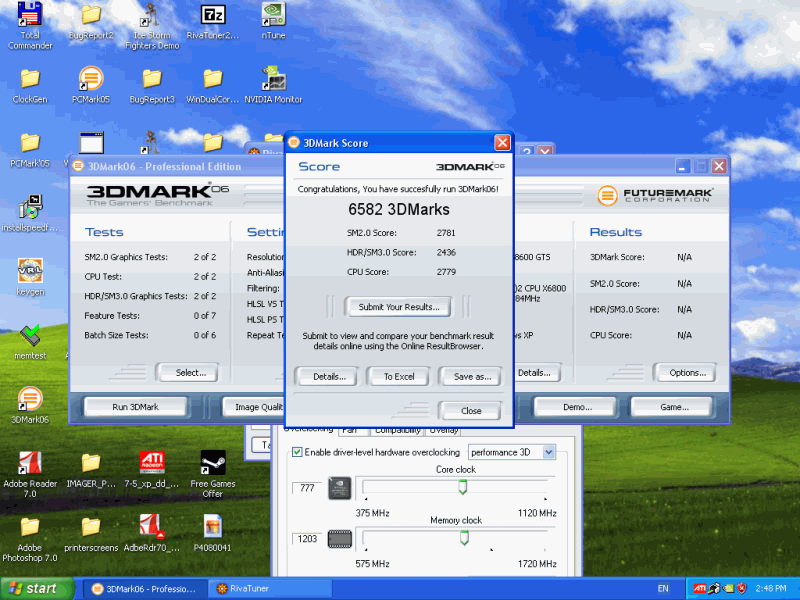Click the Core clock slider handle
Screen dimensions: 800x600
462,487
